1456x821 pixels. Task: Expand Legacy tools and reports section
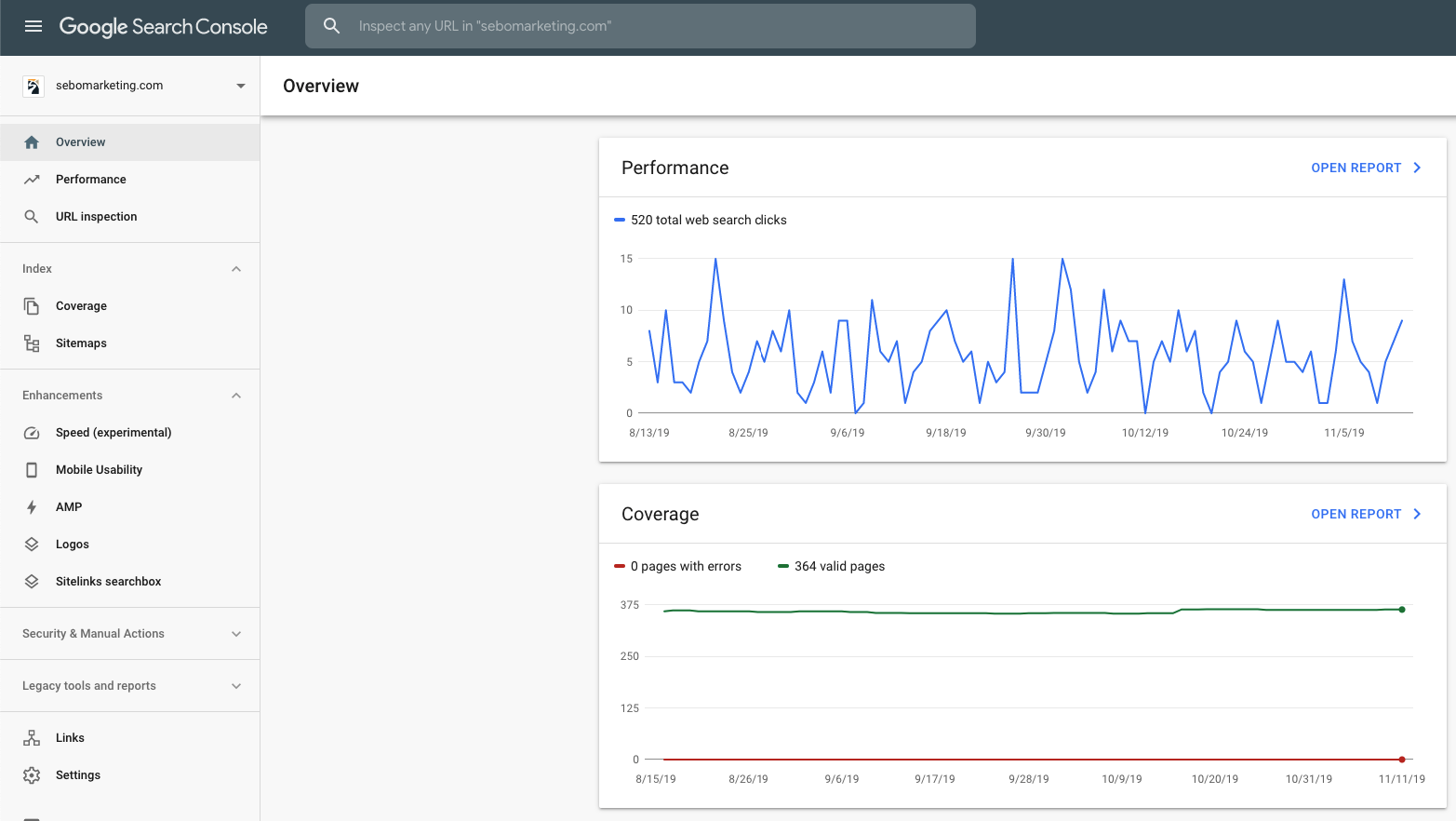tap(236, 686)
